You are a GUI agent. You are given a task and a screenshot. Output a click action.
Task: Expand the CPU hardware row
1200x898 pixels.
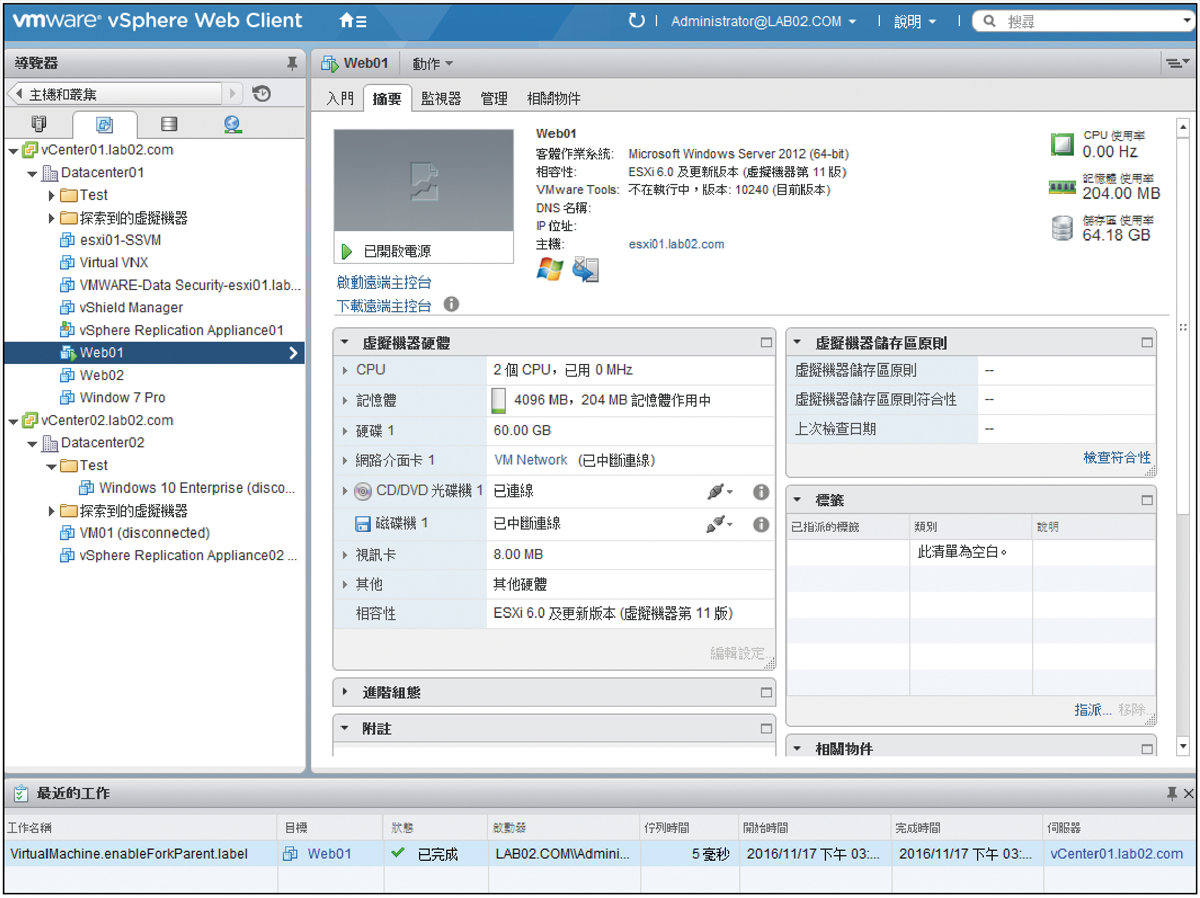(345, 370)
